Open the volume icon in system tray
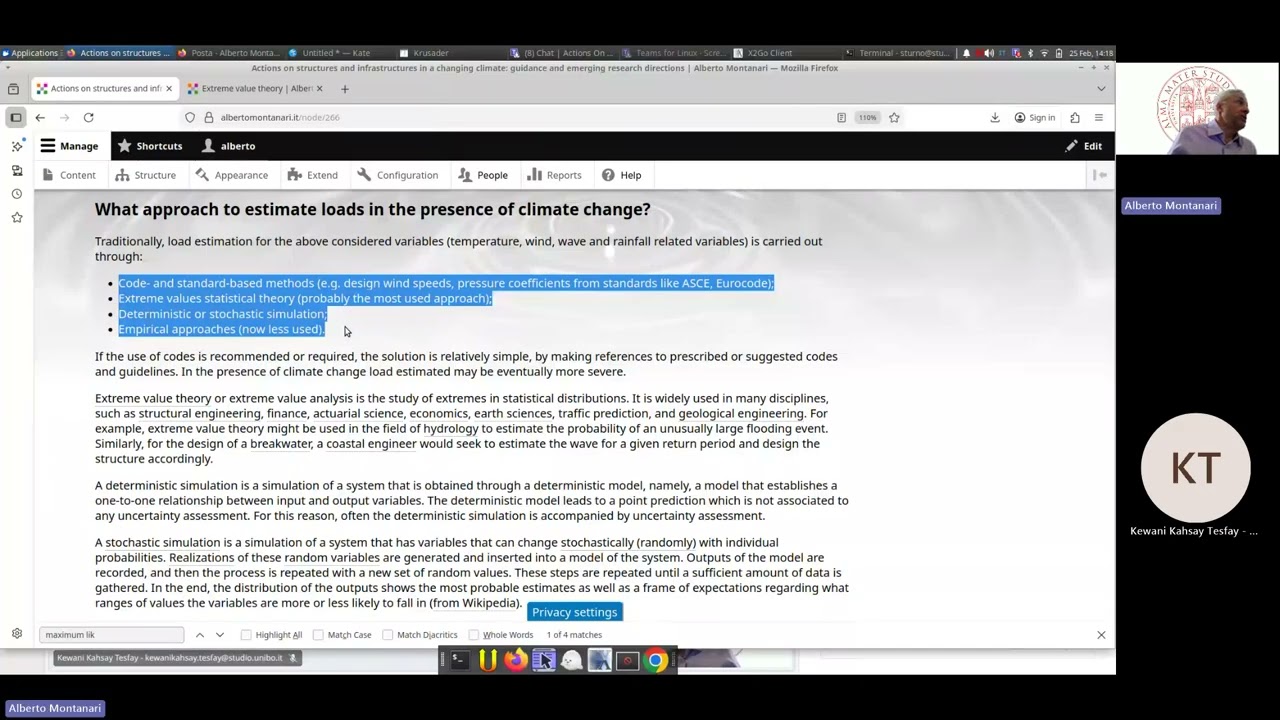The width and height of the screenshot is (1280, 720). coord(989,53)
